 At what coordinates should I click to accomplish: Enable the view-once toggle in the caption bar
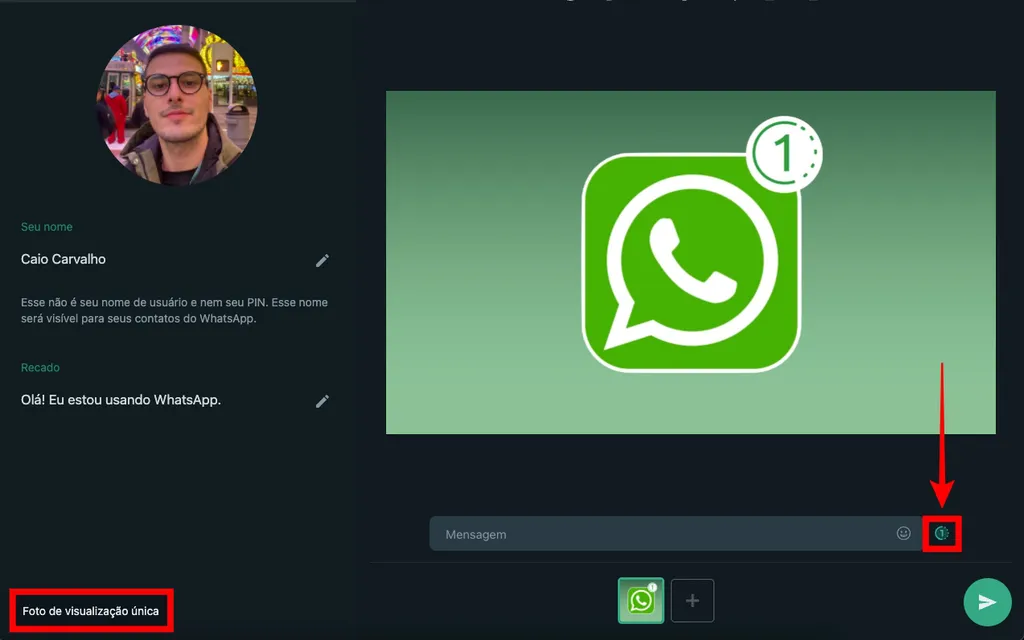(x=941, y=534)
